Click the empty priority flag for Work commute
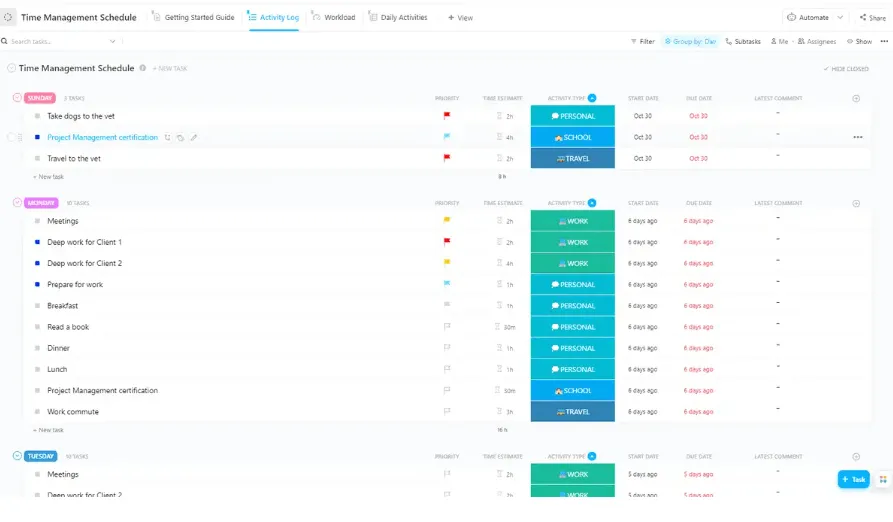The width and height of the screenshot is (893, 522). [447, 411]
